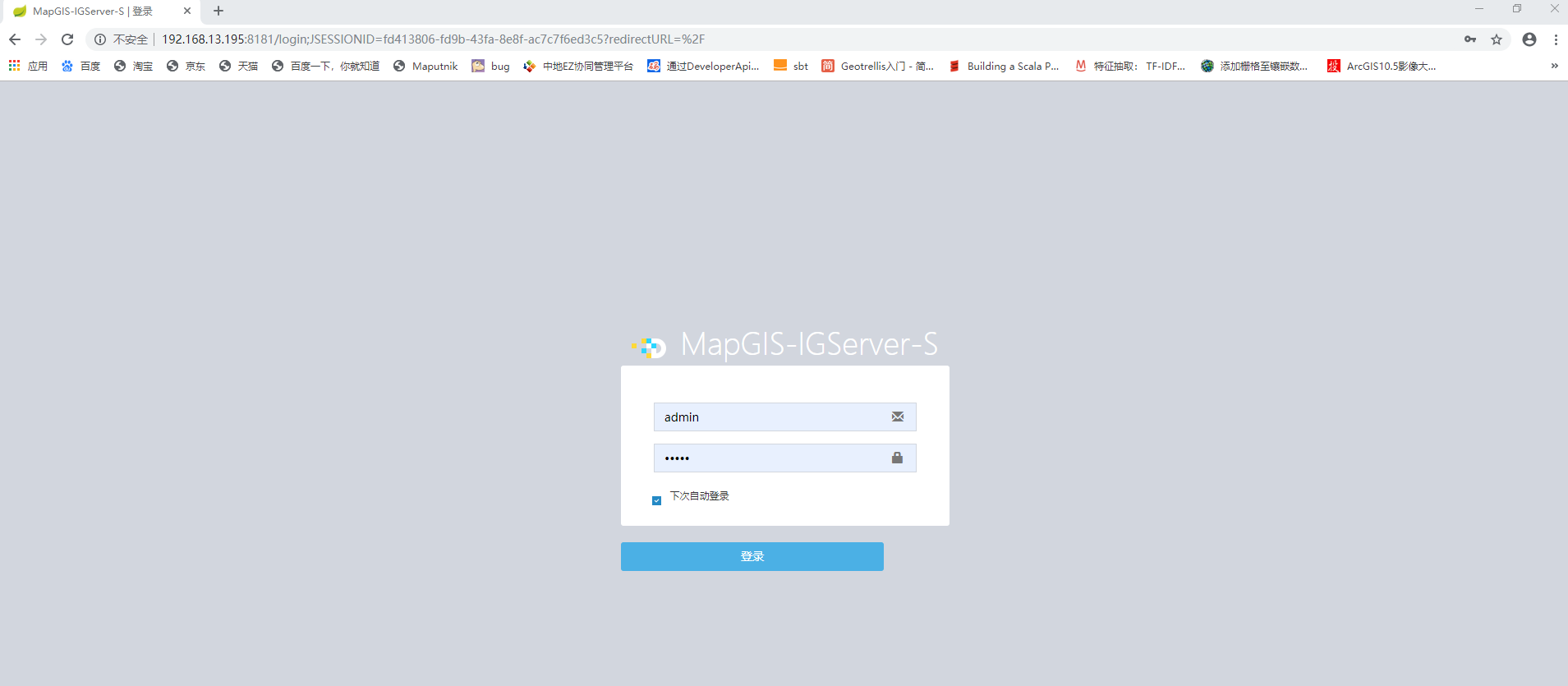Open a new browser tab

218,11
